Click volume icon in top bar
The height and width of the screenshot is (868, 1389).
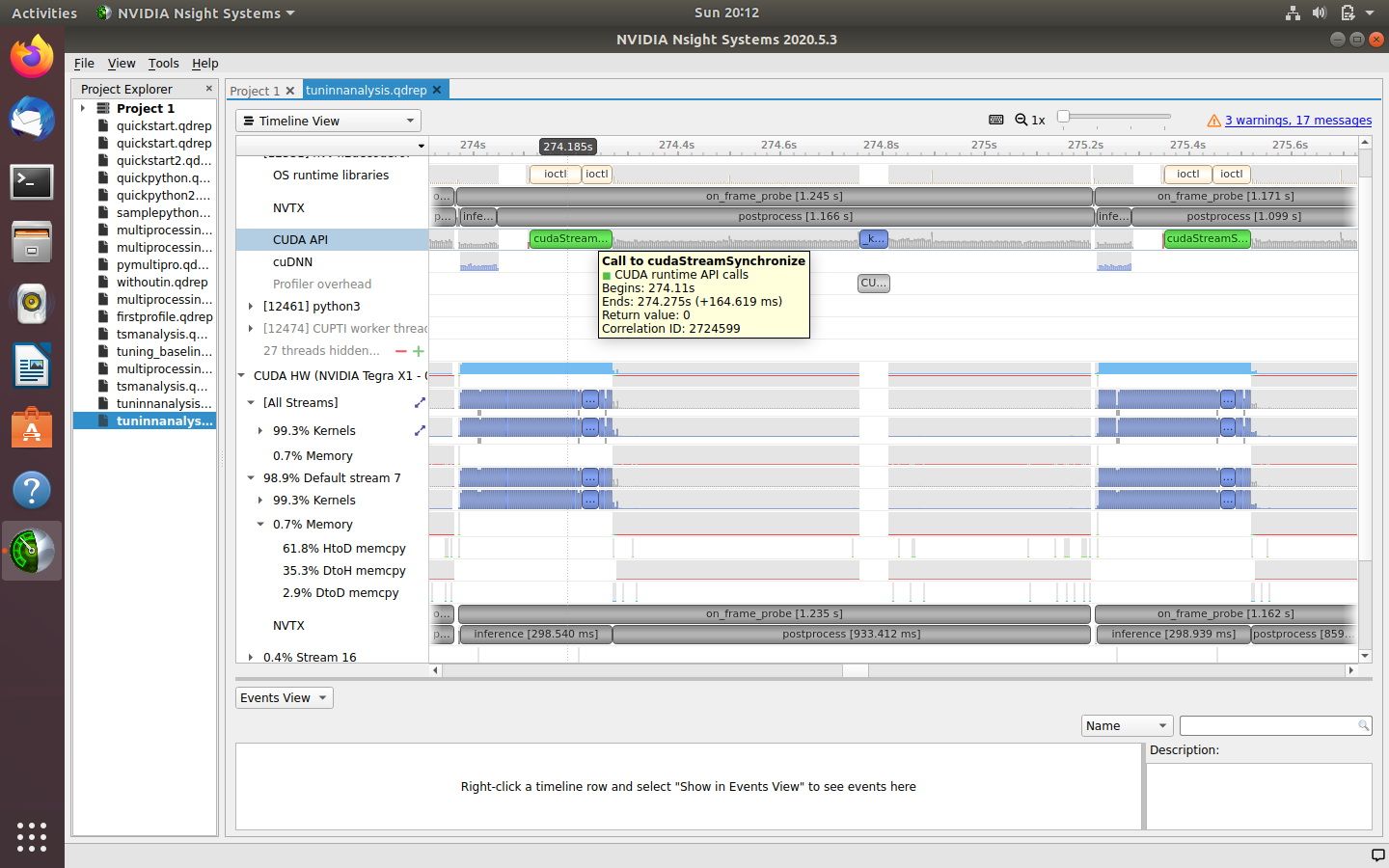(1320, 13)
